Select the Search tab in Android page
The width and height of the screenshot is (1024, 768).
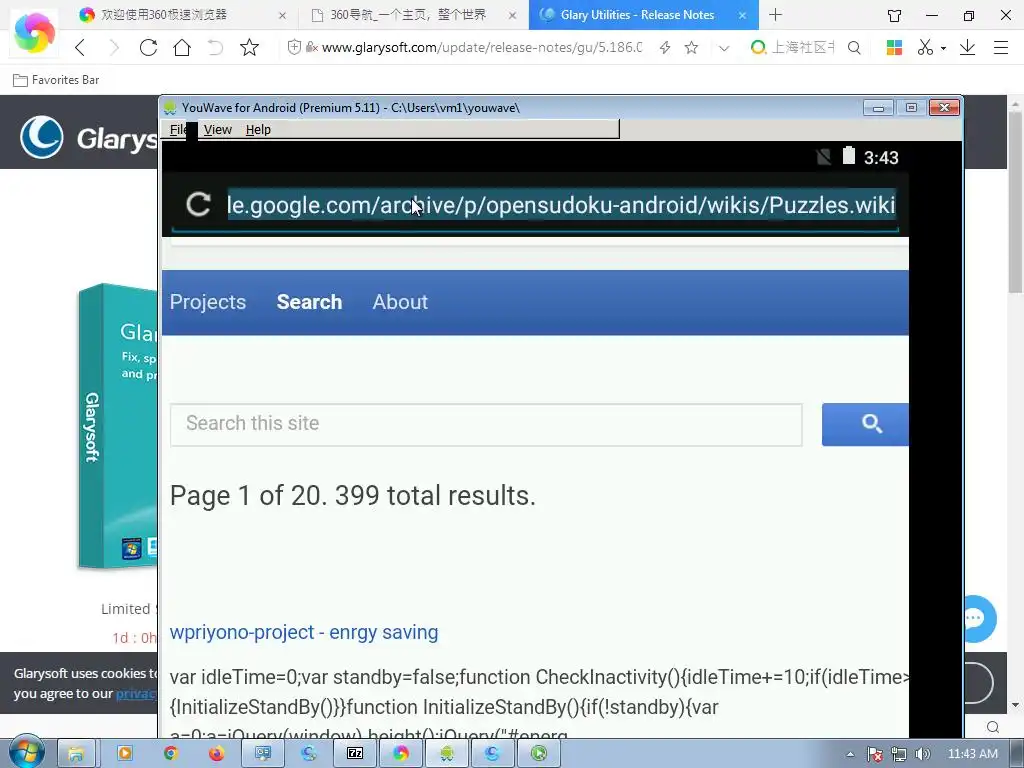click(x=309, y=302)
